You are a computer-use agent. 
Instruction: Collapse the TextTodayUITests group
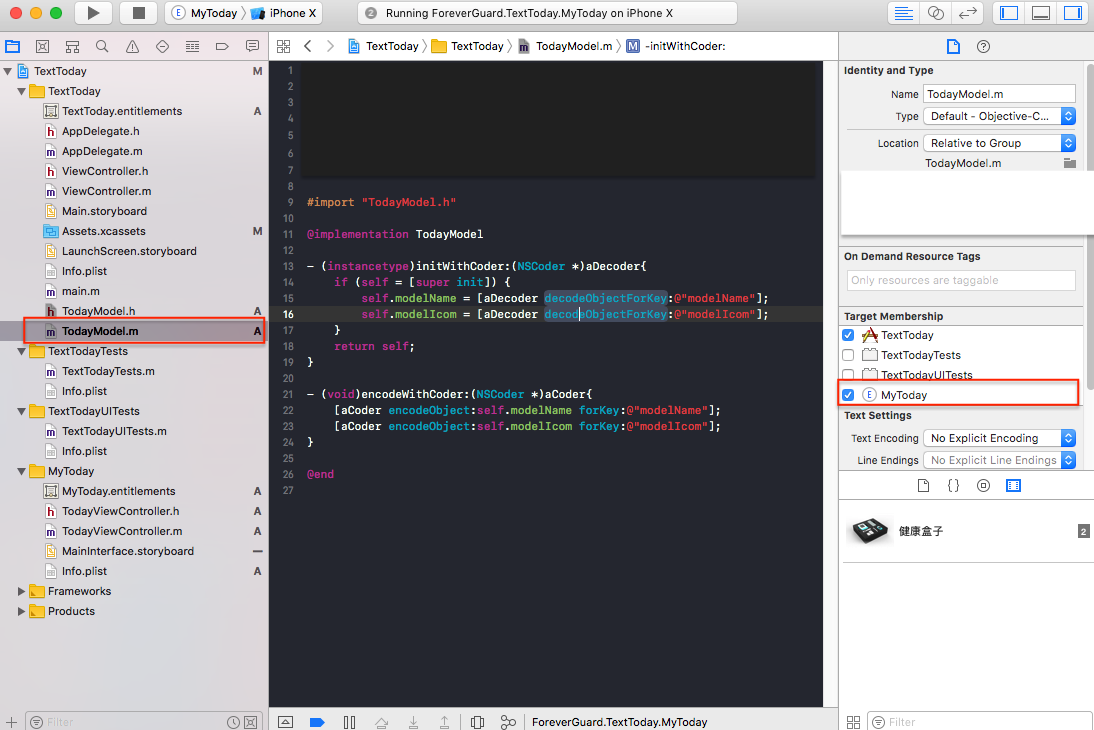[21, 412]
